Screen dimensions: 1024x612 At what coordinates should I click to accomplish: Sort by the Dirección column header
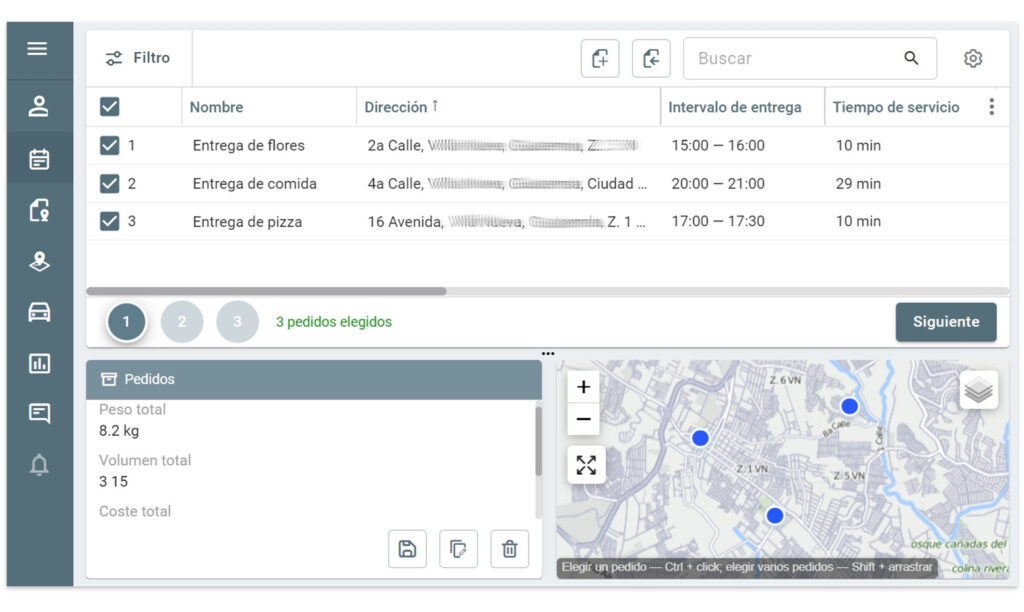coord(396,107)
